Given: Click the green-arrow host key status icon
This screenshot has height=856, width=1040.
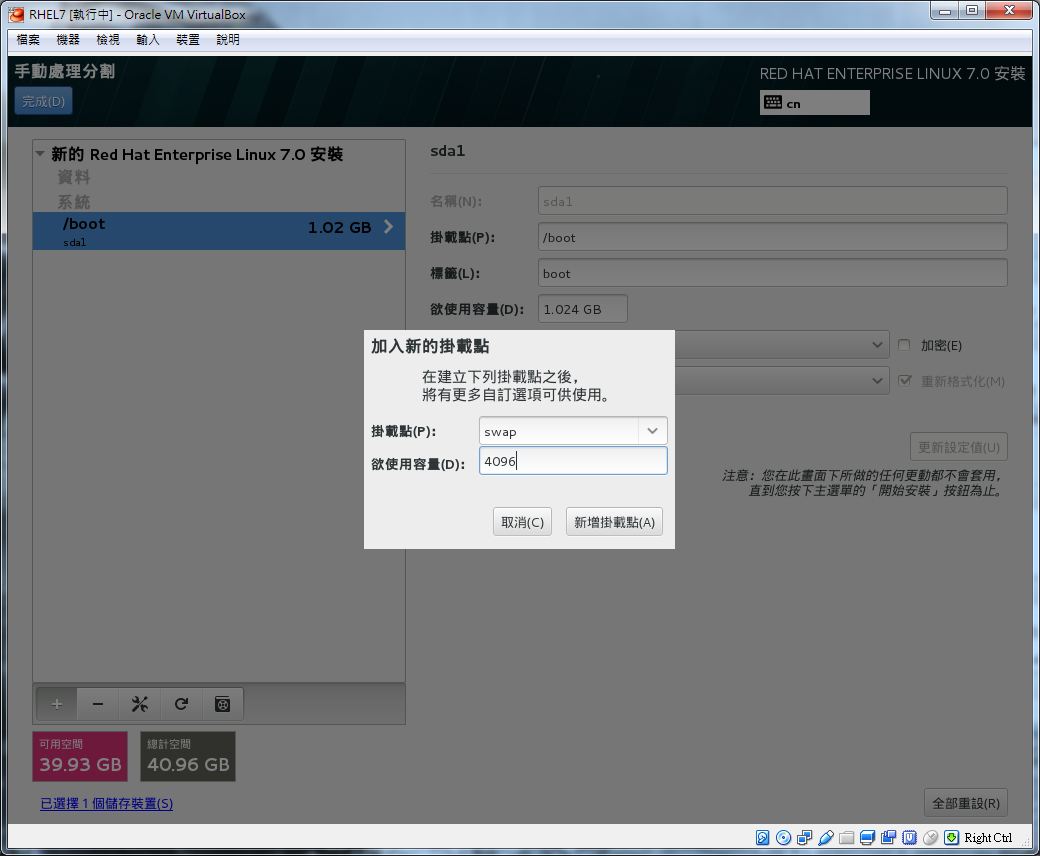Looking at the screenshot, I should click(x=952, y=837).
